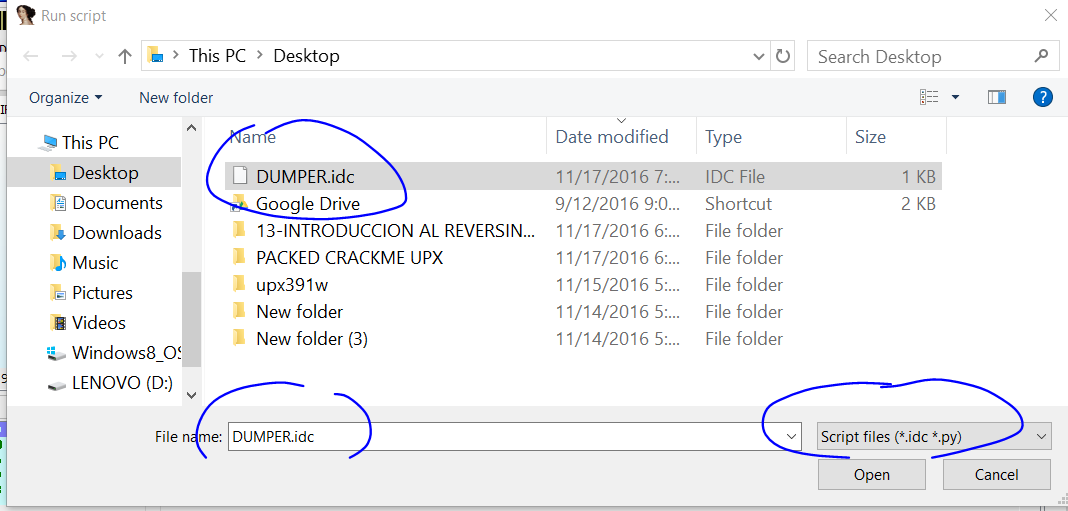Click the change view icon
Screen dimensions: 1068x511
[x=930, y=97]
